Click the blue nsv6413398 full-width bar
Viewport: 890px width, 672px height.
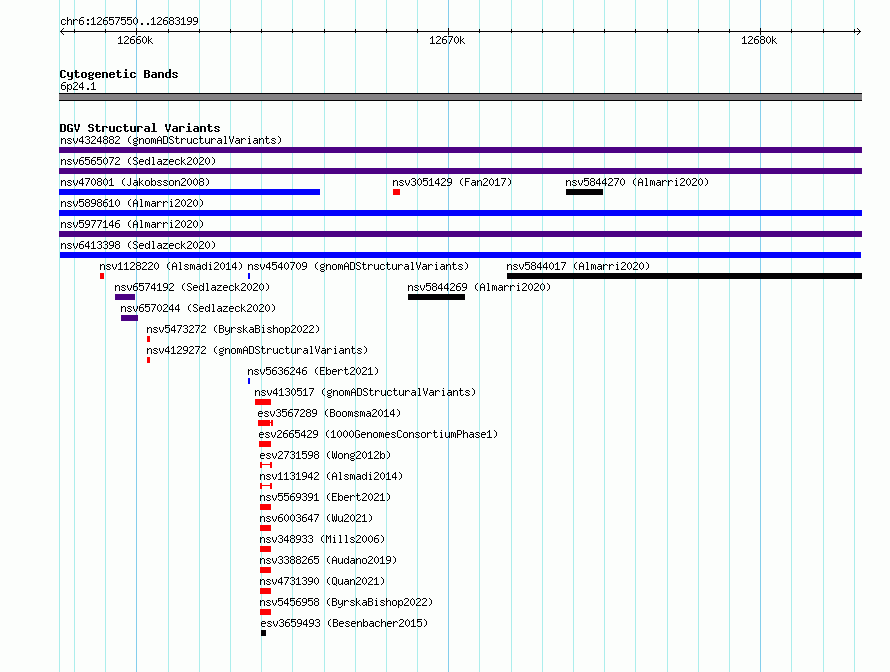460,255
